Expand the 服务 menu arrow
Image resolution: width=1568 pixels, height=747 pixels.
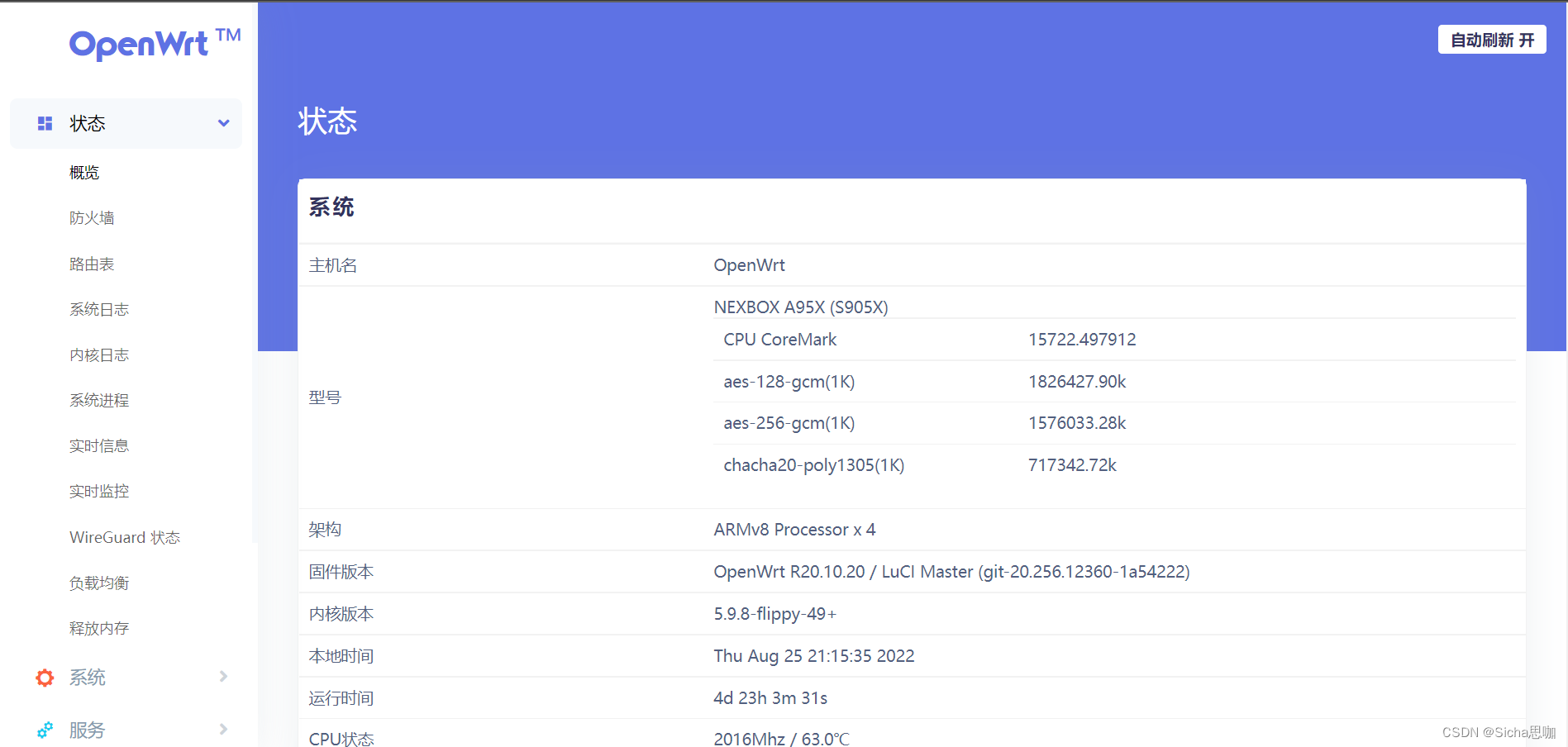point(223,729)
